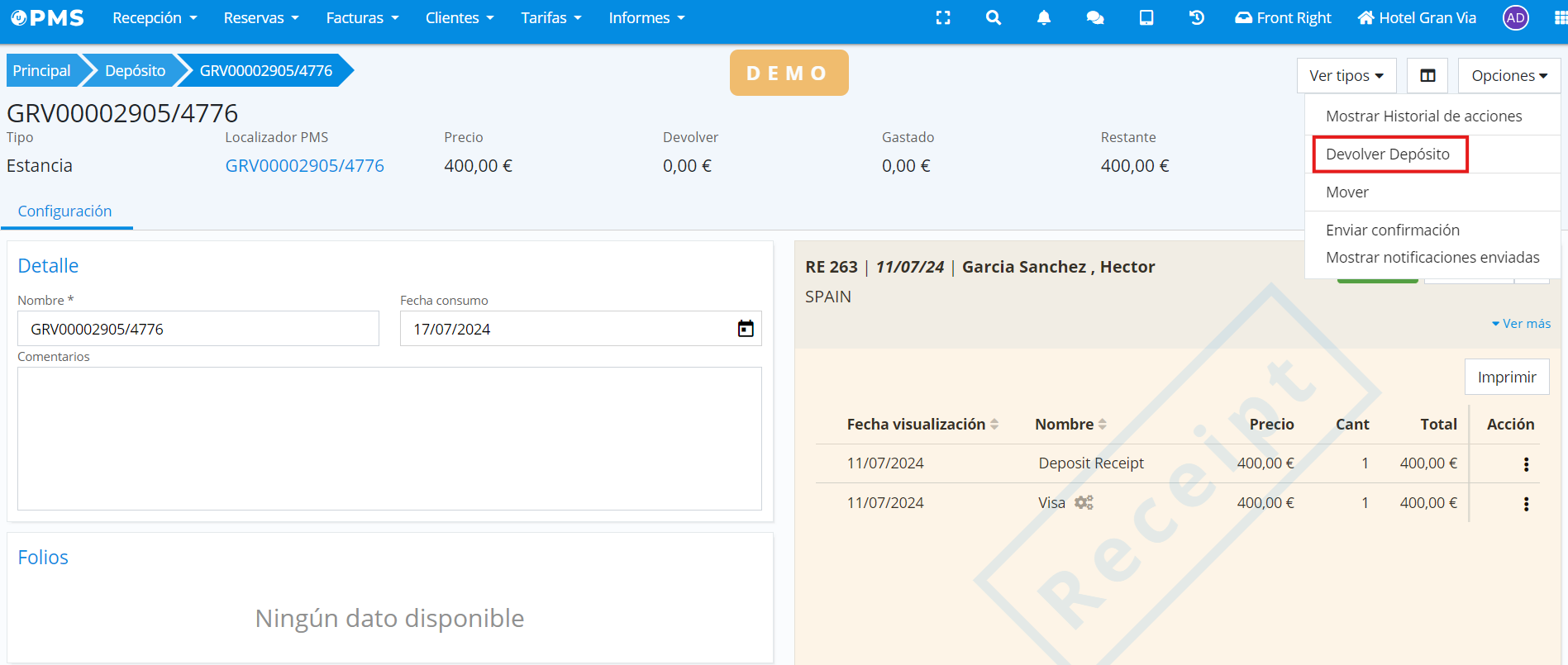Click the gears icon next to Visa
Image resolution: width=1568 pixels, height=665 pixels.
pyautogui.click(x=1084, y=502)
